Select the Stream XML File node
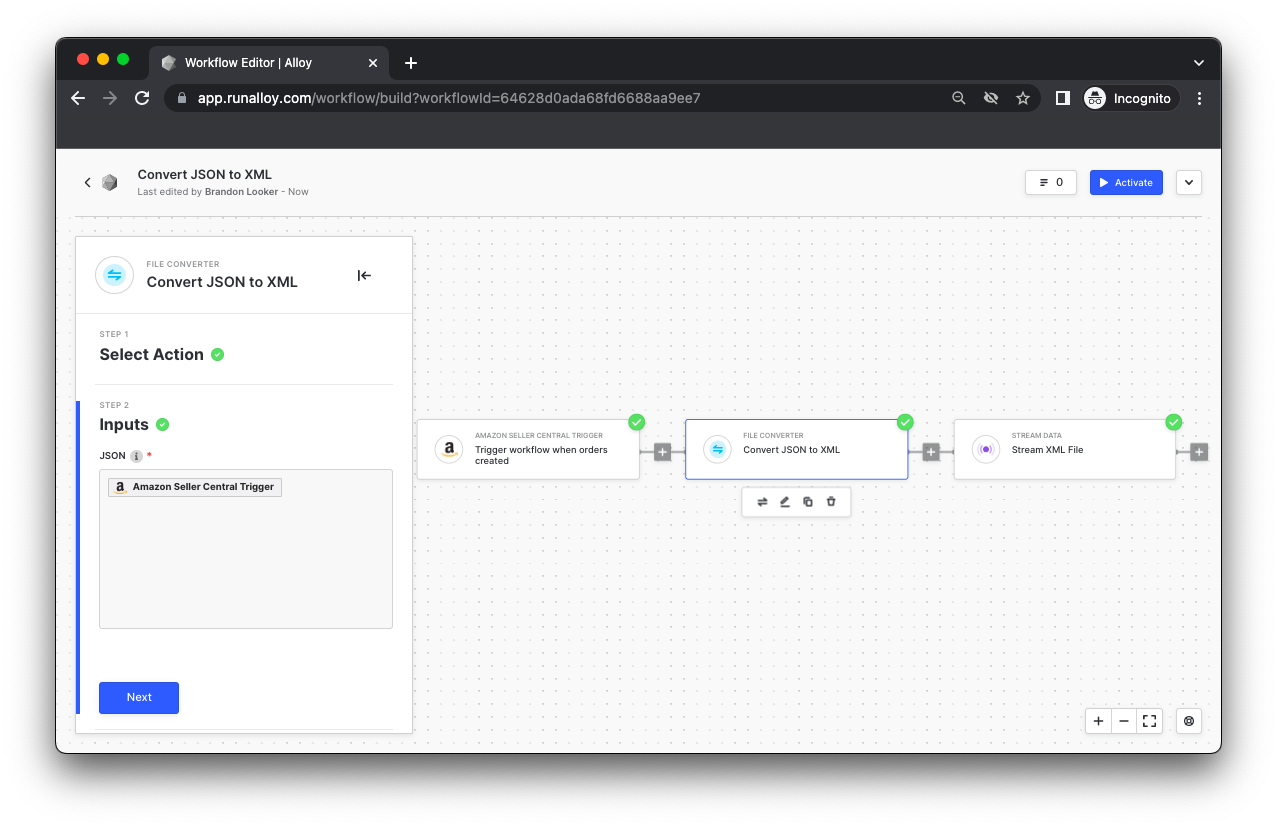 [1064, 450]
